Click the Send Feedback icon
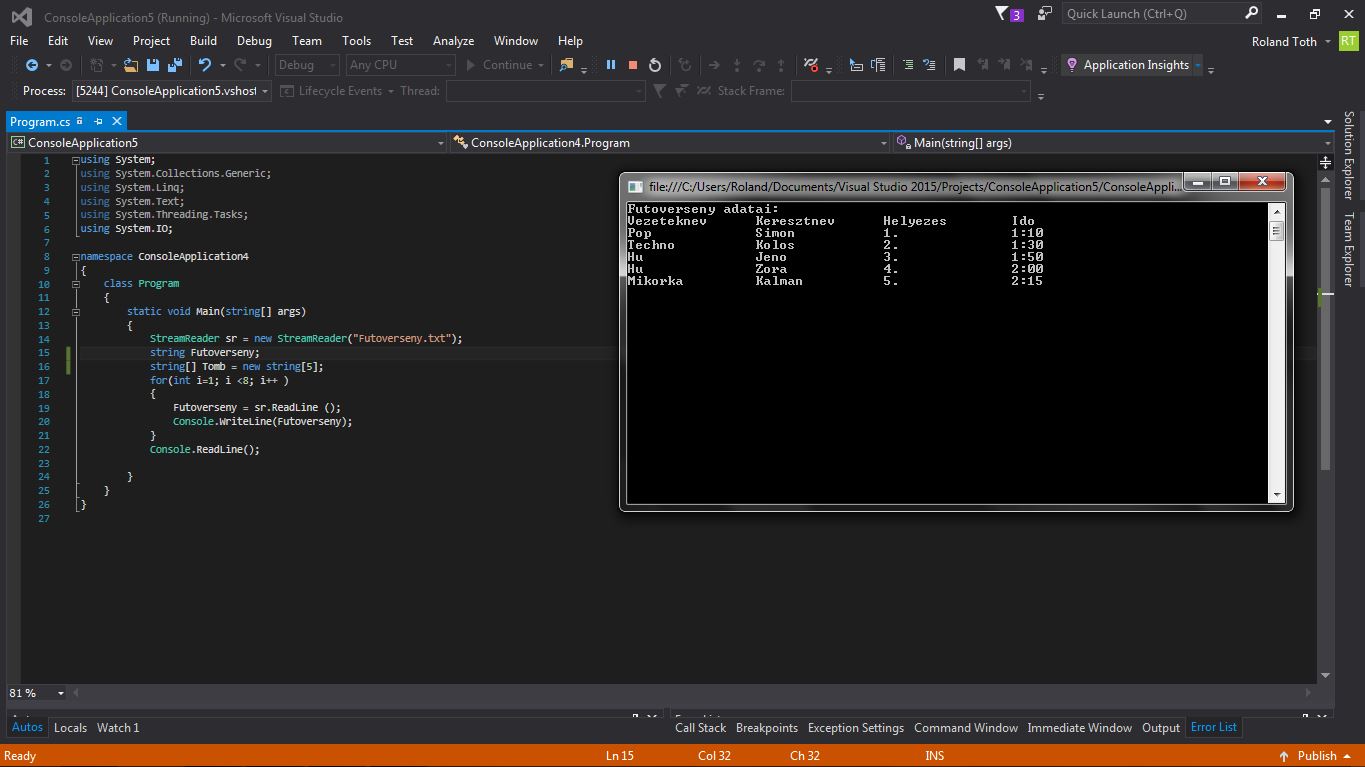1365x767 pixels. coord(1045,14)
